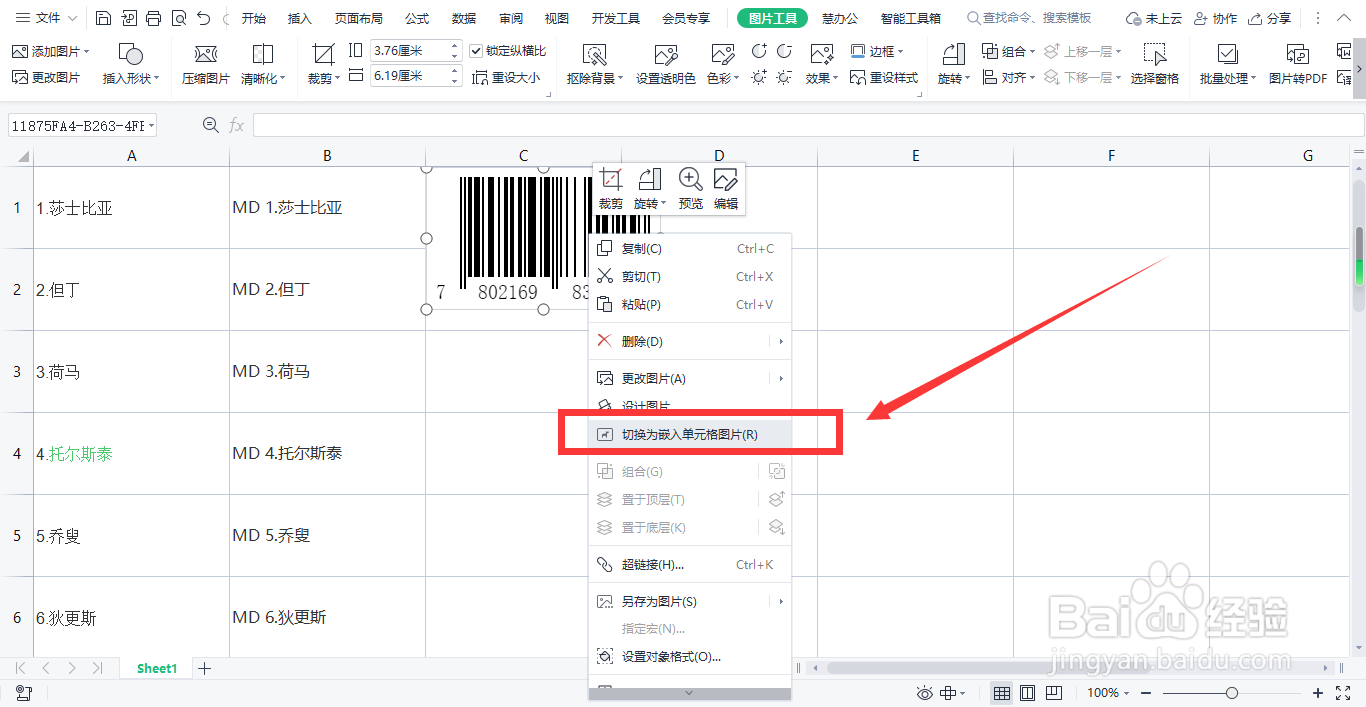The width and height of the screenshot is (1366, 707).
Task: Click the decrease brightness icon
Action: pos(784,77)
